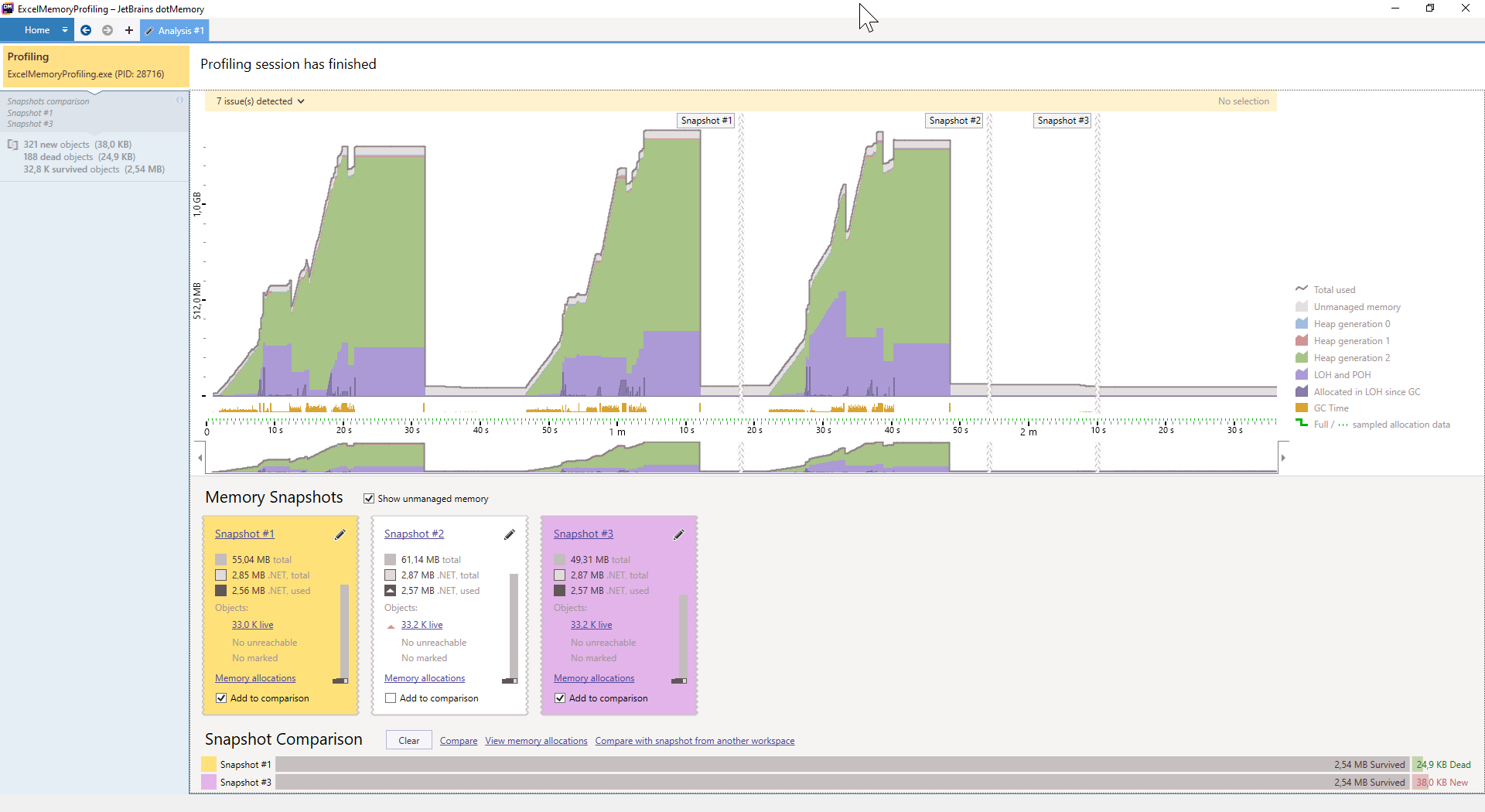
Task: Click the dotMemory application icon in the title bar
Action: pos(9,9)
